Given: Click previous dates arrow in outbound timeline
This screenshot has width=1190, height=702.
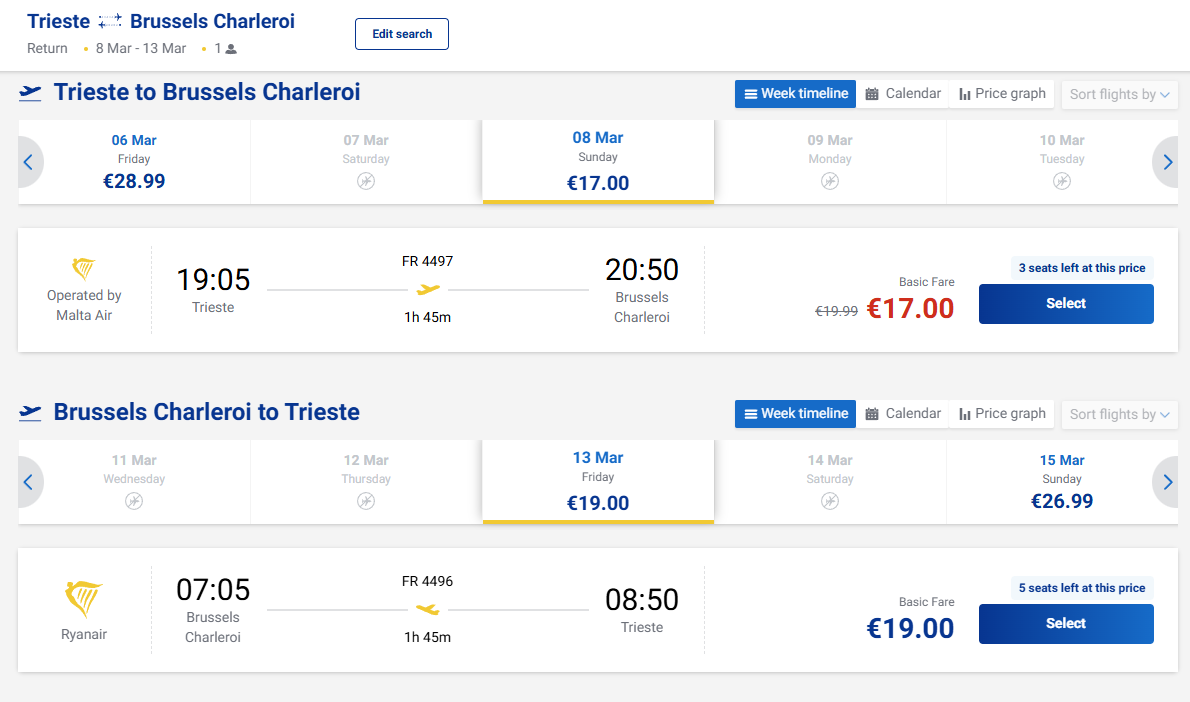Looking at the screenshot, I should click(x=28, y=162).
